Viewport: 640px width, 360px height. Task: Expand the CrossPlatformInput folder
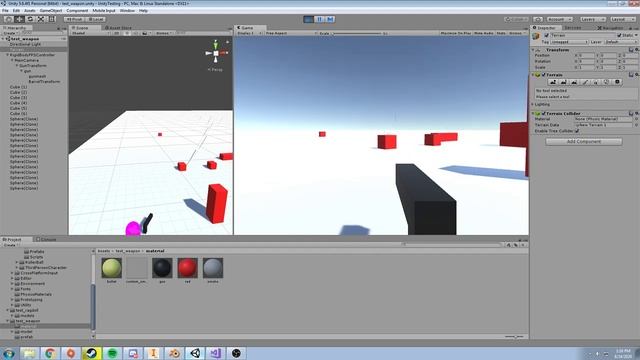click(x=12, y=273)
